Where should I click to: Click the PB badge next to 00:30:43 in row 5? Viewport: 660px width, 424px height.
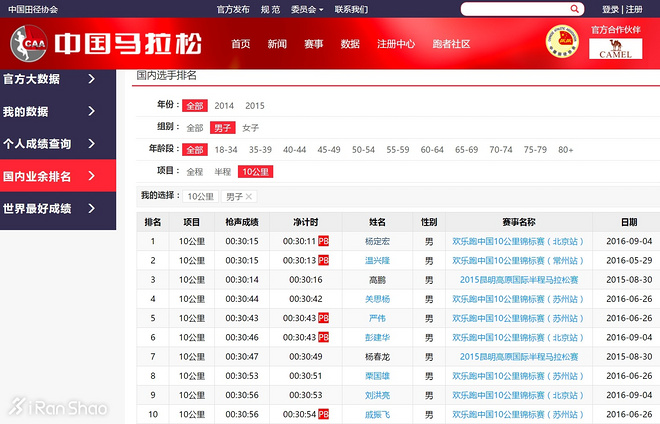323,317
